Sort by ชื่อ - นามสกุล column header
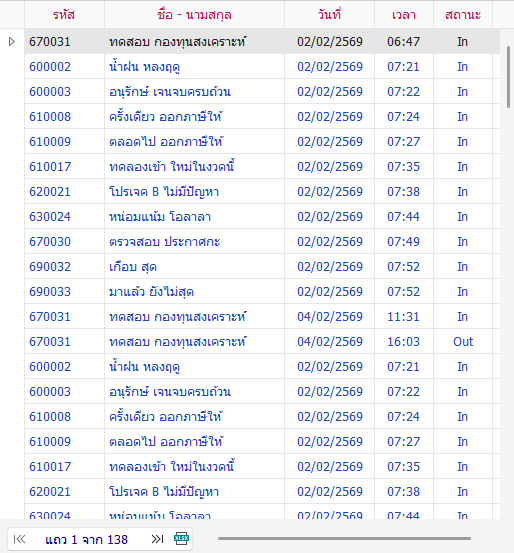The height and width of the screenshot is (553, 514). coord(194,15)
